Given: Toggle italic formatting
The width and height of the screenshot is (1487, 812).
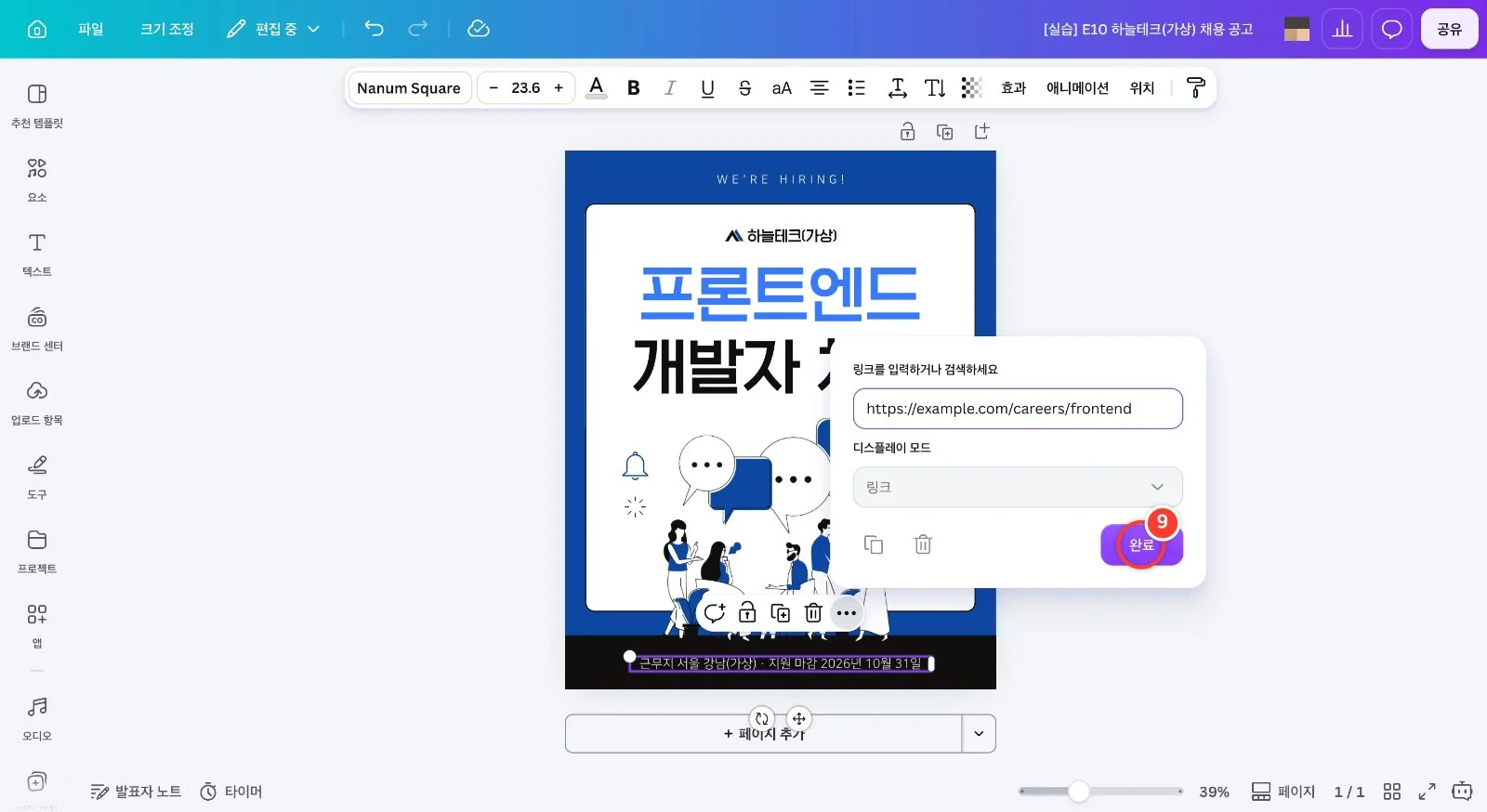Looking at the screenshot, I should click(670, 87).
